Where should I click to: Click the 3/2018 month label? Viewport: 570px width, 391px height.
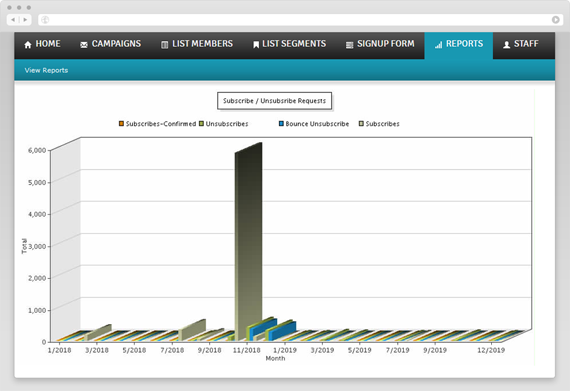point(97,350)
